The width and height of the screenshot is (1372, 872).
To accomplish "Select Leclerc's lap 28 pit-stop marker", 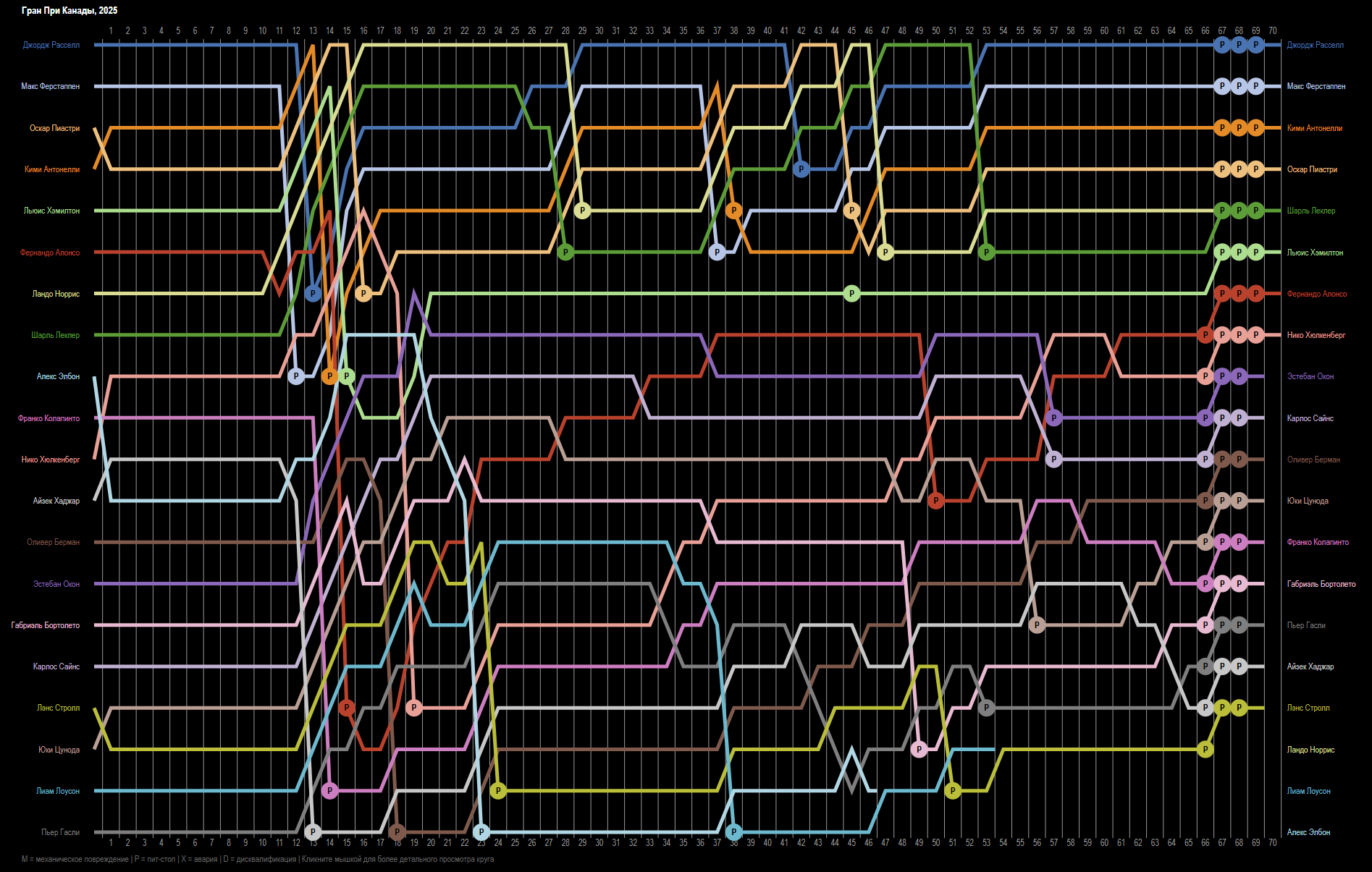I will tap(565, 253).
